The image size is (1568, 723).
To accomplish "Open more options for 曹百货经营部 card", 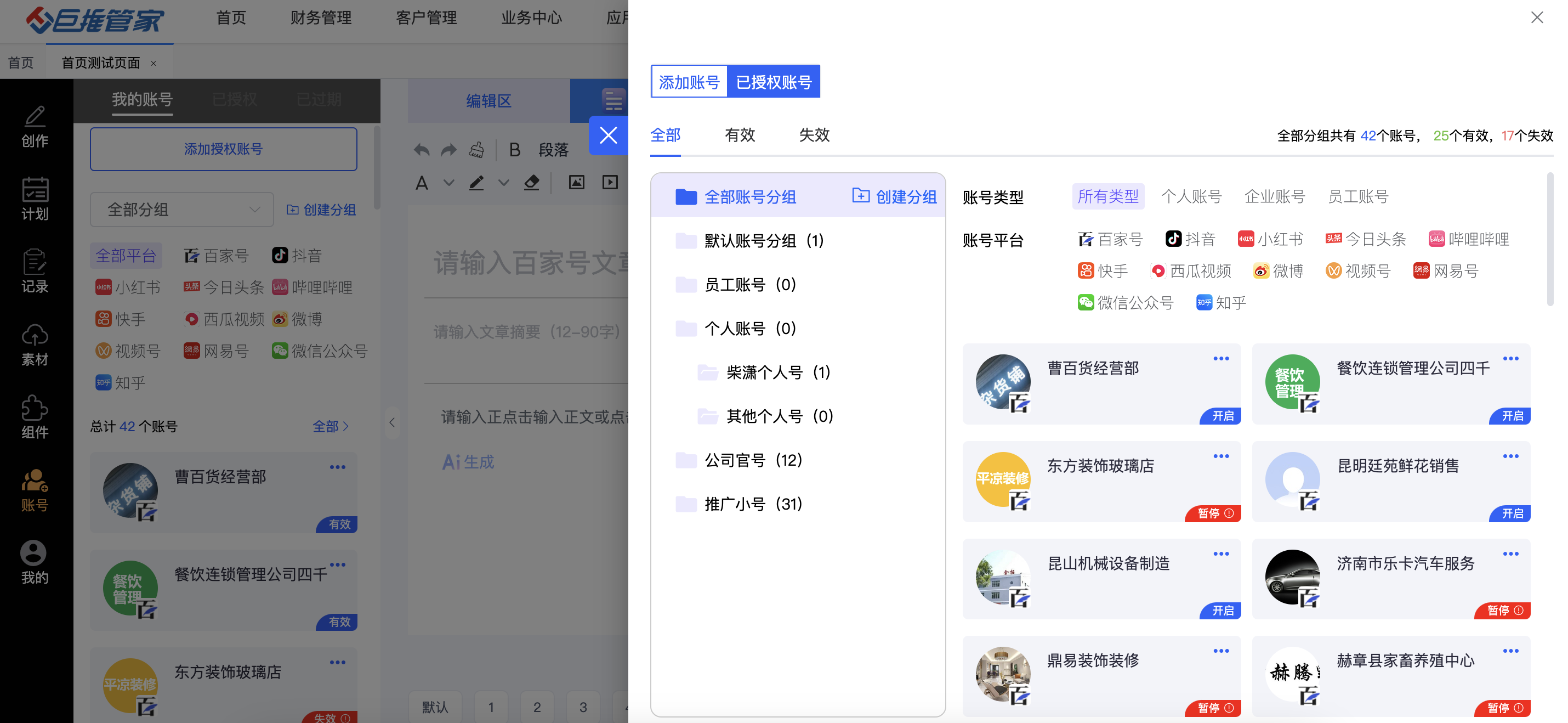I will [1220, 359].
